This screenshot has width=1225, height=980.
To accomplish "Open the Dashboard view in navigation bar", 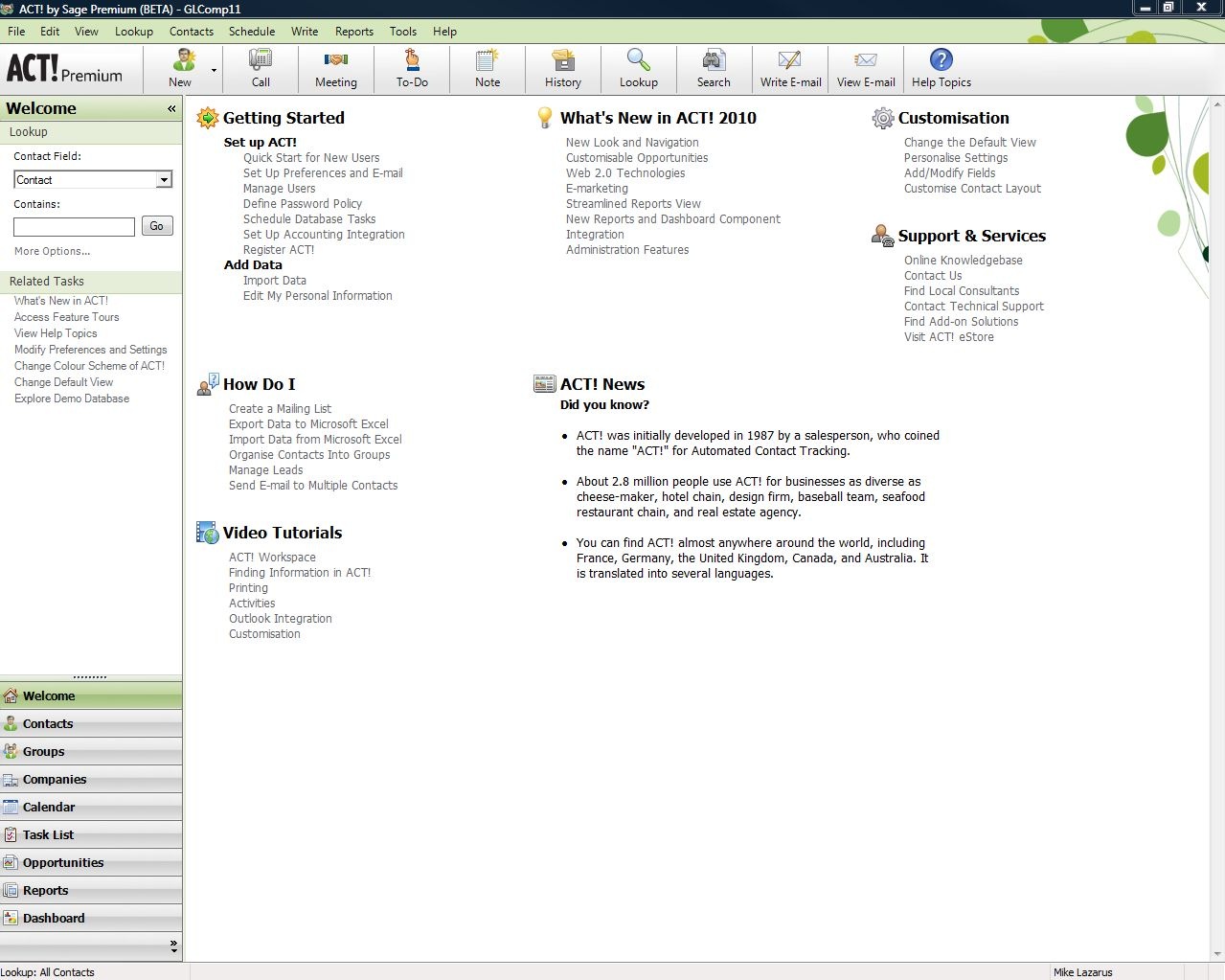I will click(91, 919).
